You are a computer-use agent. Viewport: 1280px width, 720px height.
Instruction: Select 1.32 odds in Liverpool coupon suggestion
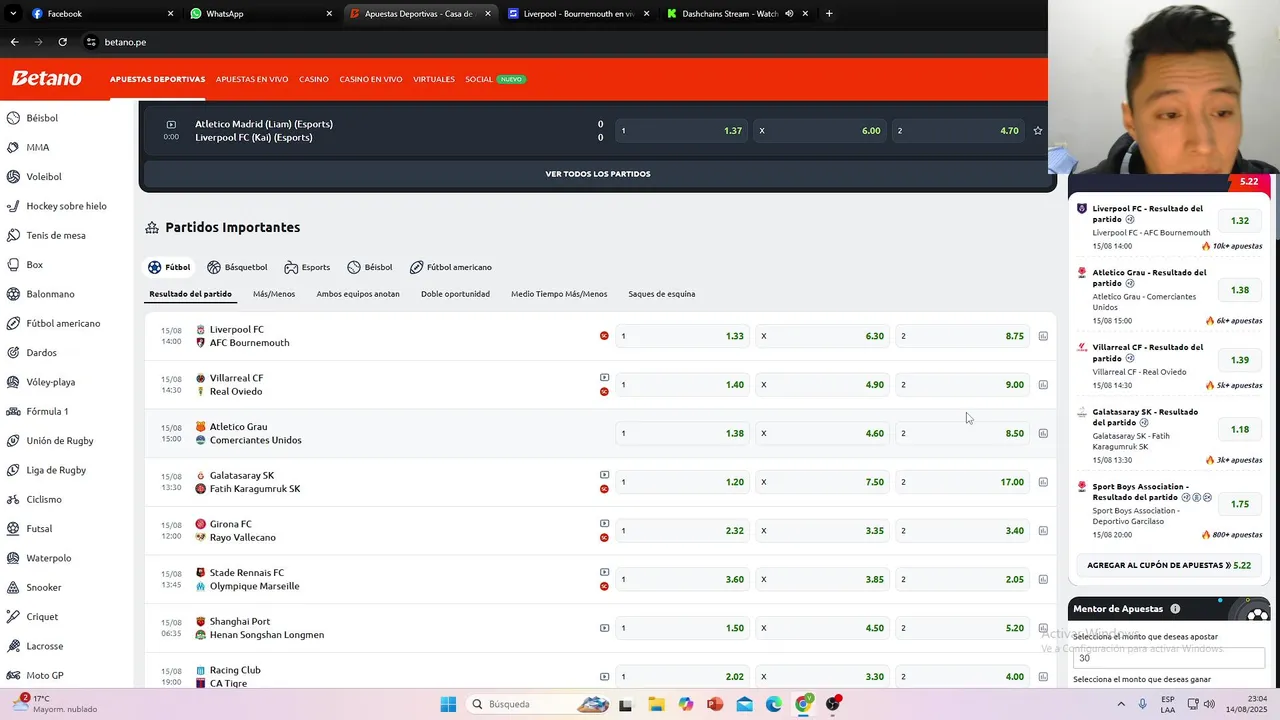tap(1240, 221)
